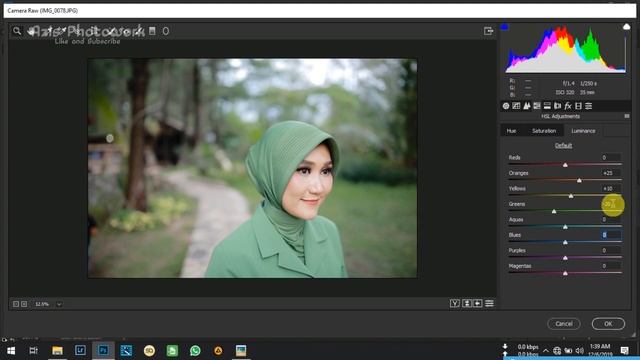Click the Magentas luminance slider handle
Screen dimensions: 640x360
click(565, 273)
